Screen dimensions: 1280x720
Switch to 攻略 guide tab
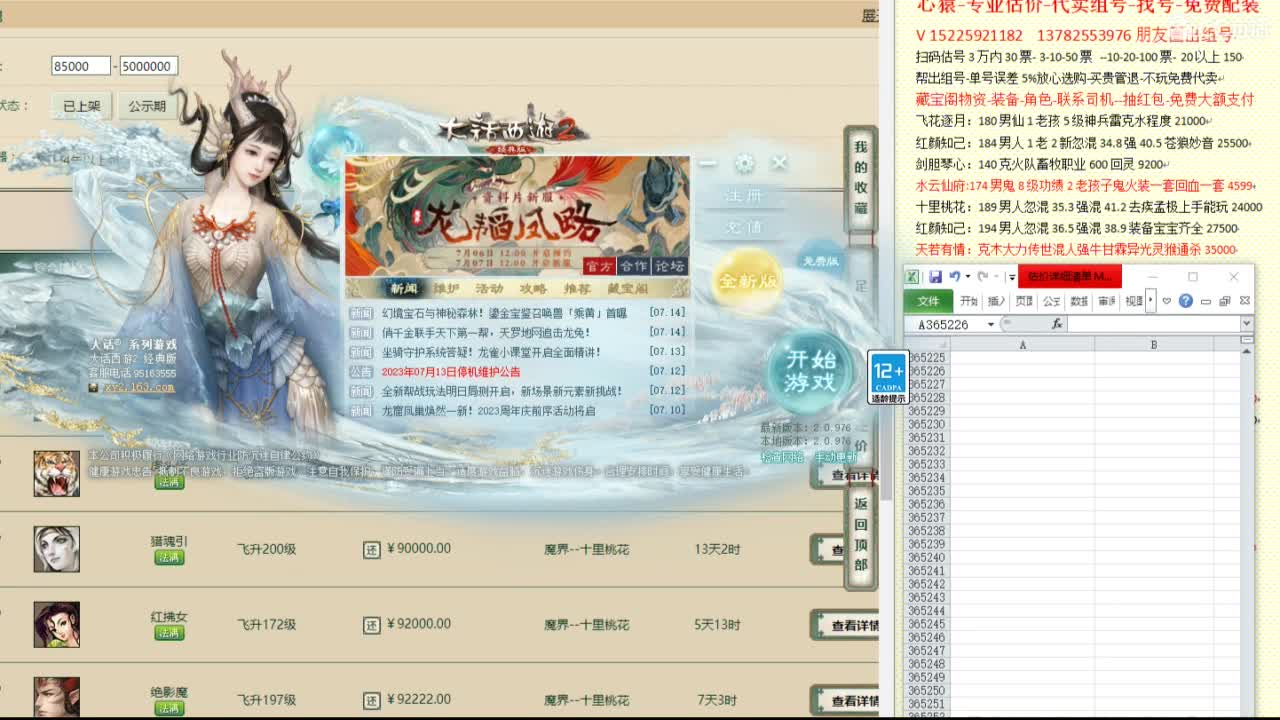[x=533, y=289]
